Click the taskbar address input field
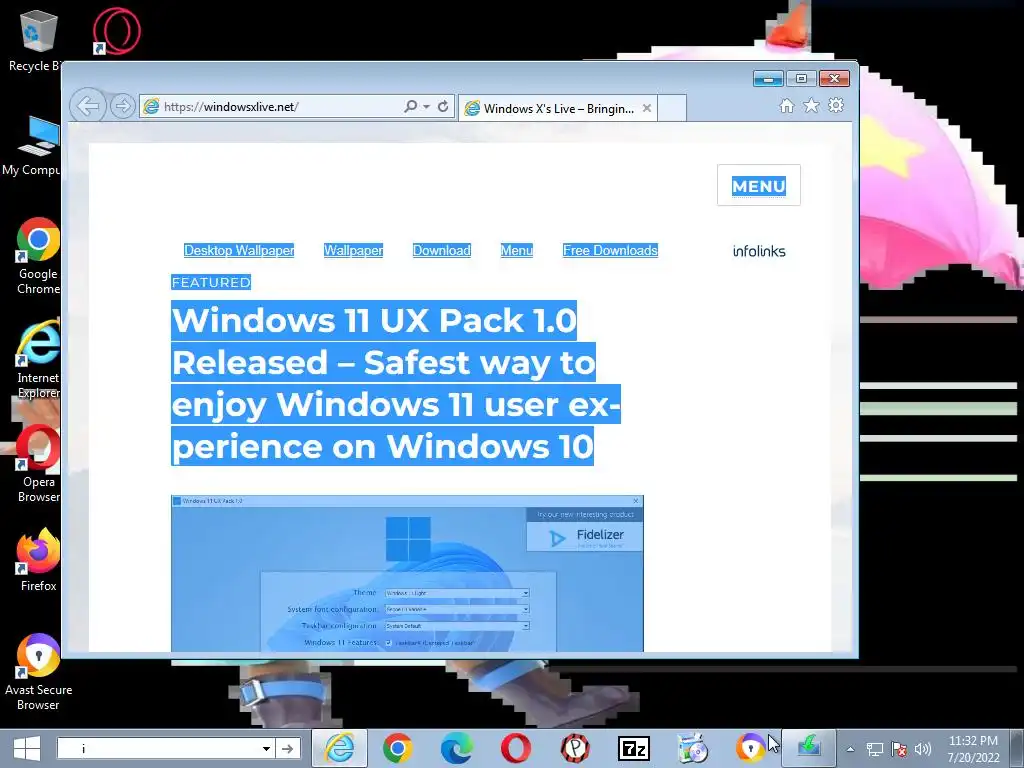Viewport: 1024px width, 768px height. tap(158, 748)
